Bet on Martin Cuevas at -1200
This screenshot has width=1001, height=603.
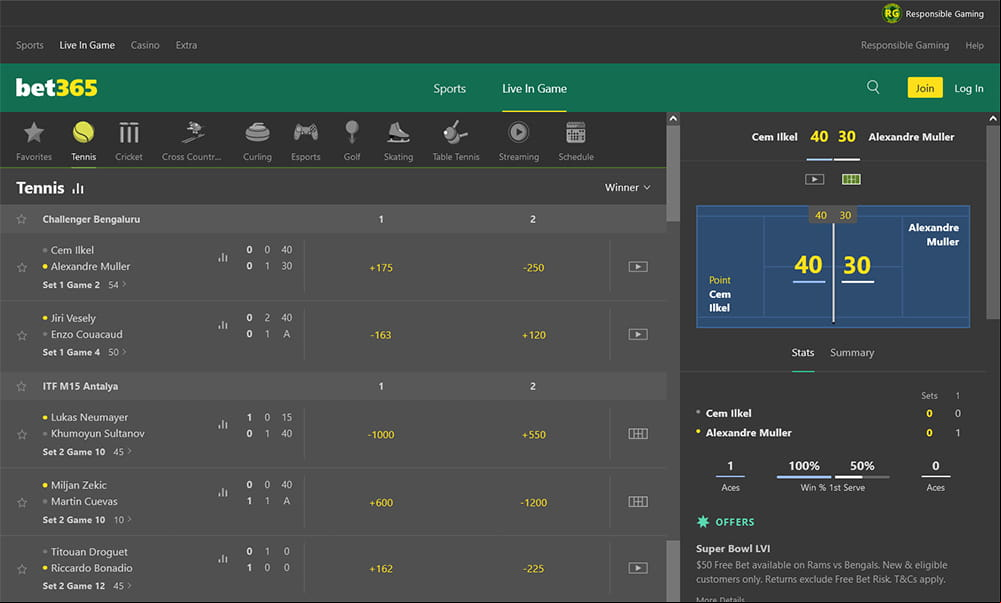pos(533,503)
